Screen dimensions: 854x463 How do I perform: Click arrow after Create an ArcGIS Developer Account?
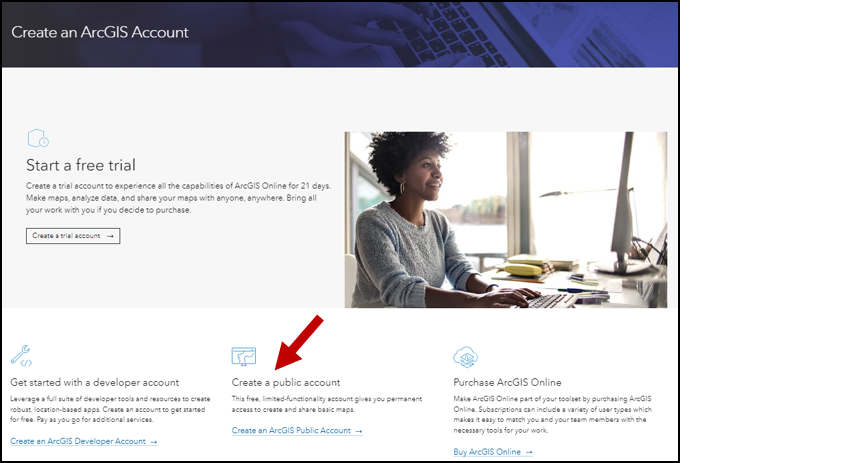[154, 442]
